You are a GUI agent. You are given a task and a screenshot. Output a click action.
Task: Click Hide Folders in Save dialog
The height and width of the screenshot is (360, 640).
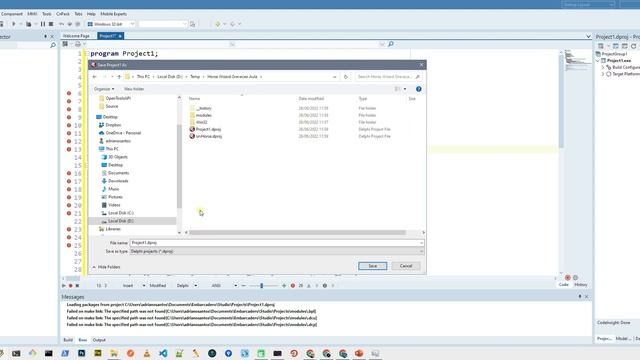tap(106, 267)
